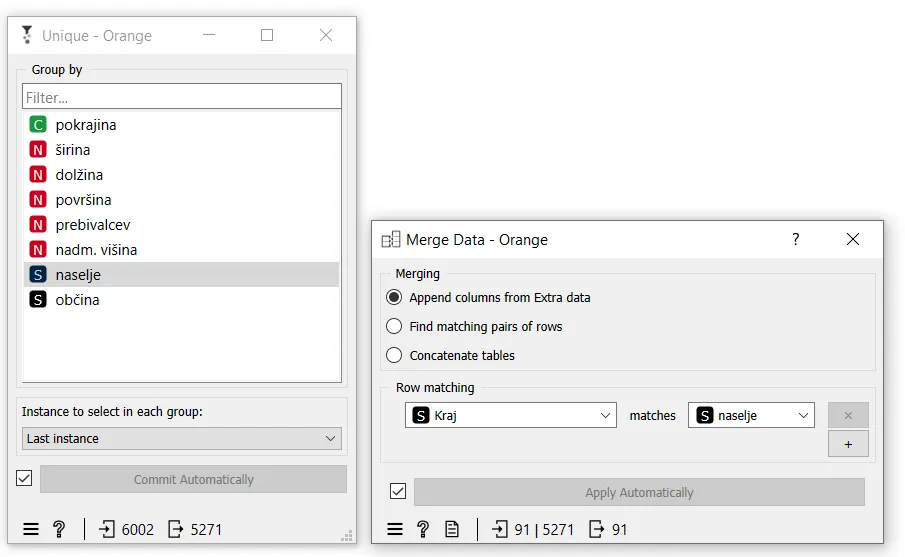Select občina string variable

[x=181, y=300]
